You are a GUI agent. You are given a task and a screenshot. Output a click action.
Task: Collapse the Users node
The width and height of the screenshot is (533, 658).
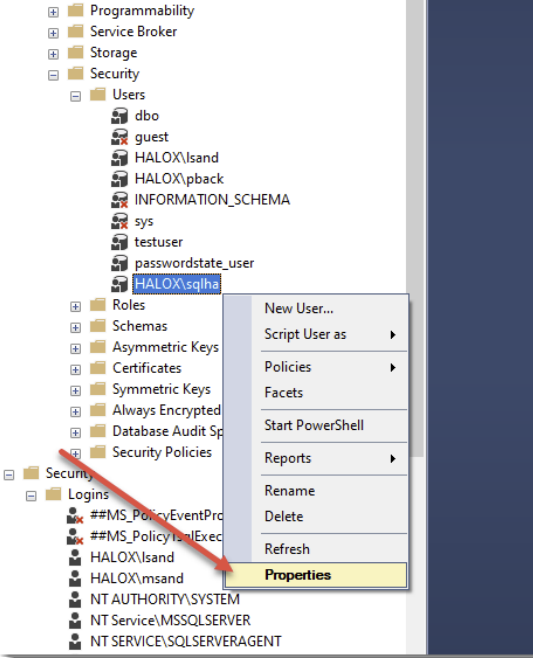click(x=76, y=97)
